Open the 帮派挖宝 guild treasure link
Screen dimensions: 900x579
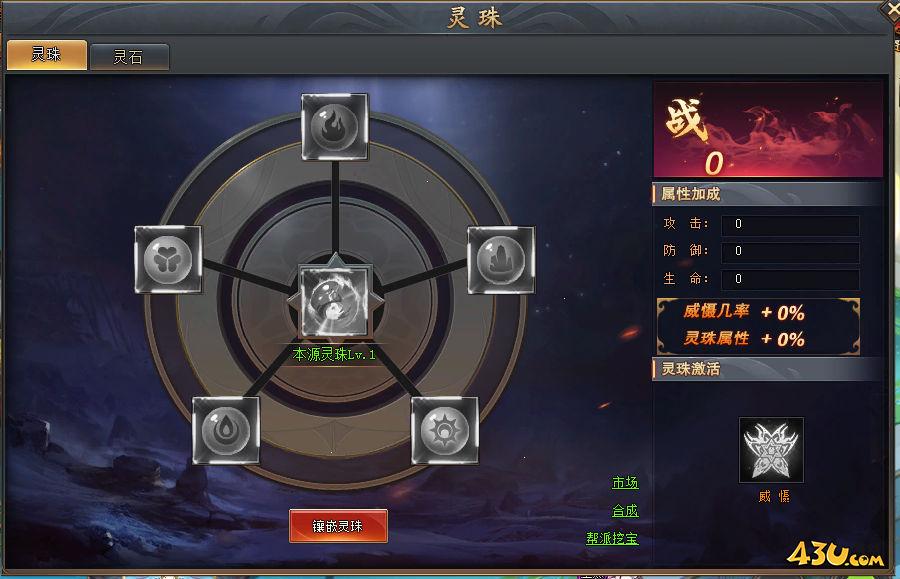612,538
